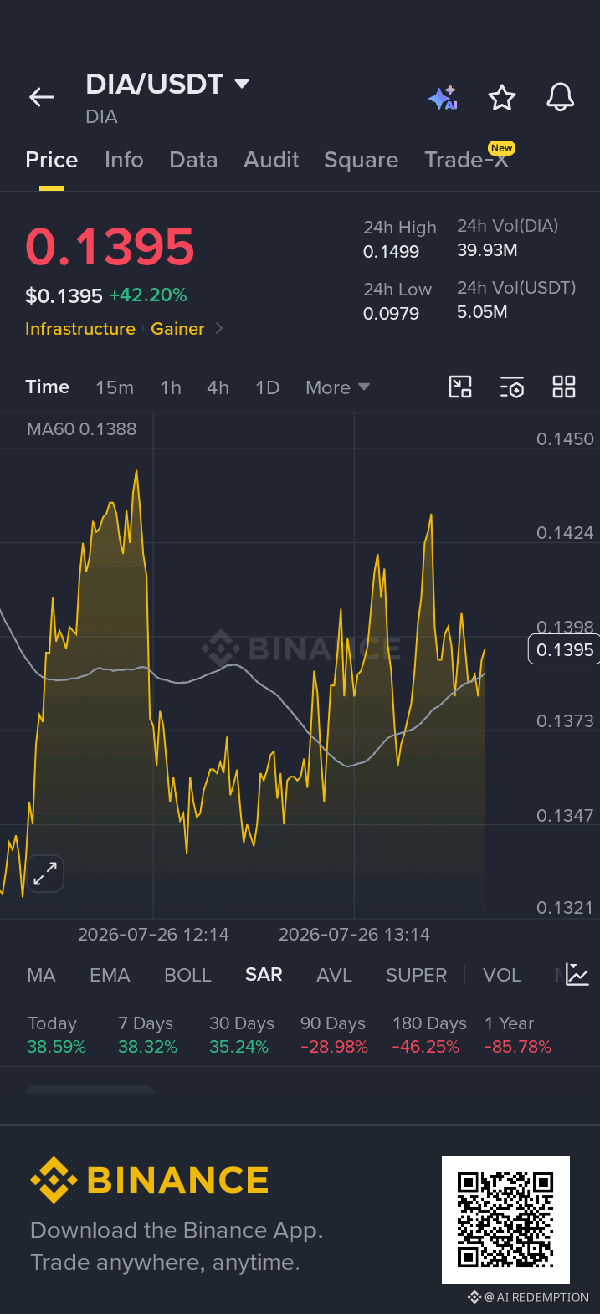This screenshot has height=1314, width=600.
Task: Switch to the Info tab
Action: coord(124,160)
